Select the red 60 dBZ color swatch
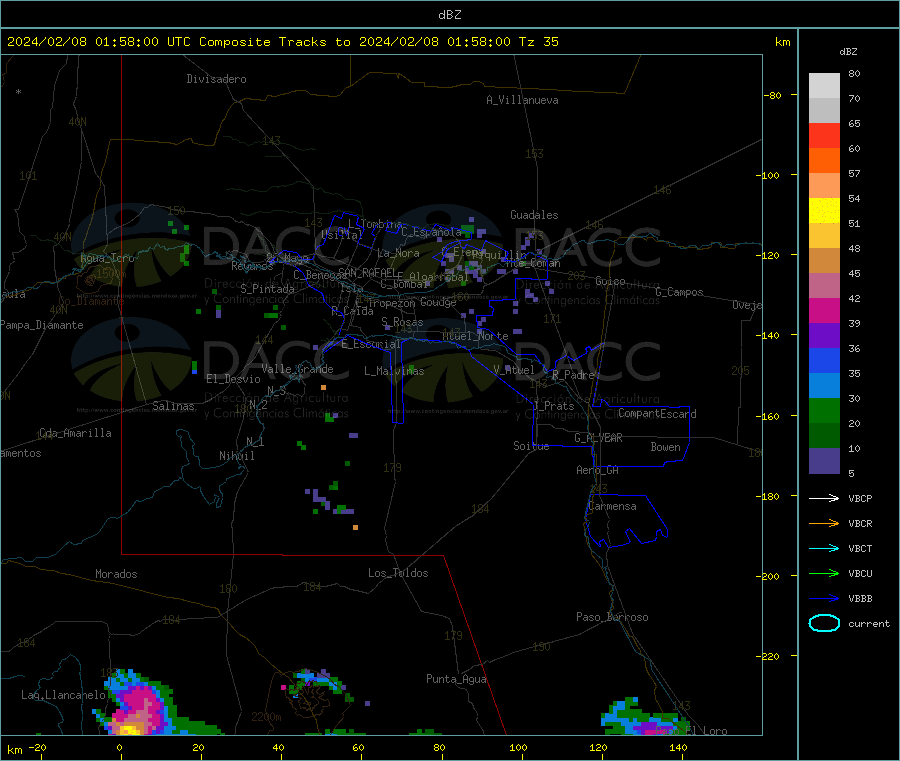 tap(824, 135)
